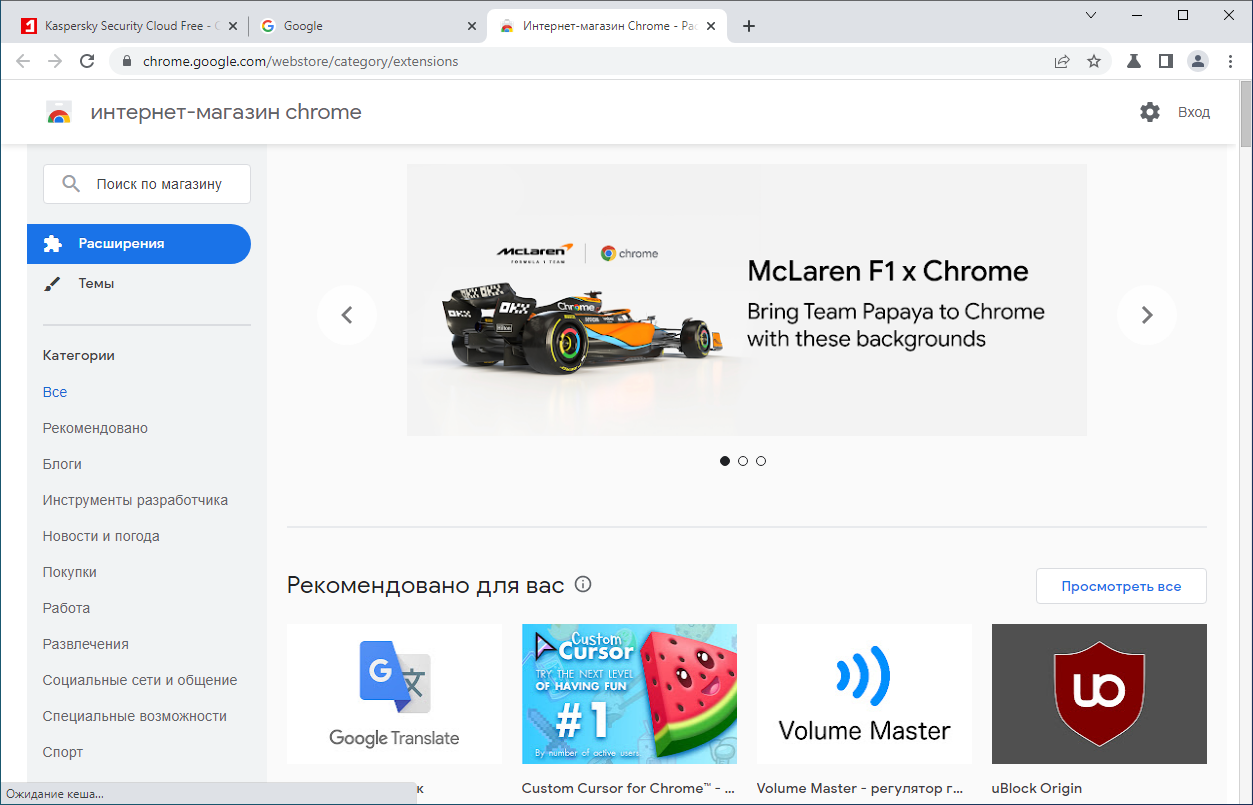Open the Работа category
Viewport: 1253px width, 805px height.
click(x=66, y=608)
